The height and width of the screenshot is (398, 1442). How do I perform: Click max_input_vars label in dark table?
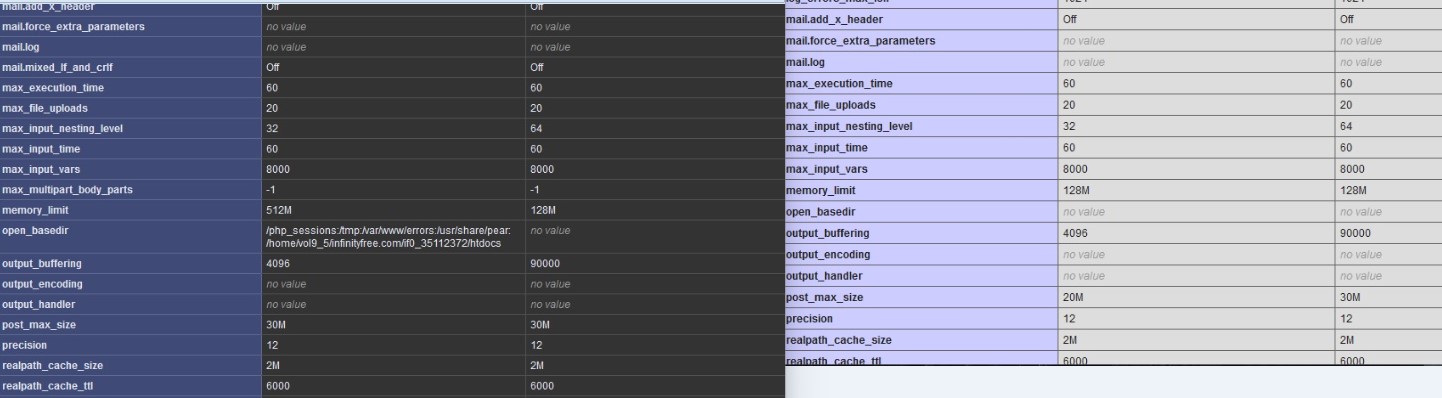coord(41,170)
